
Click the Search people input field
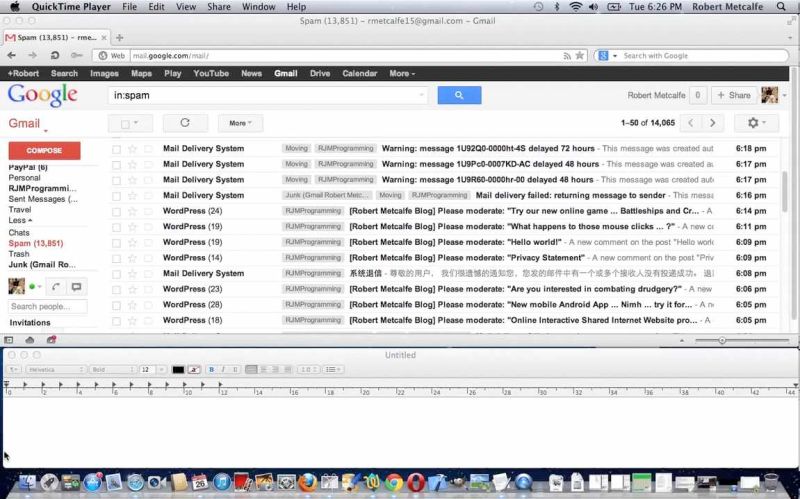47,307
